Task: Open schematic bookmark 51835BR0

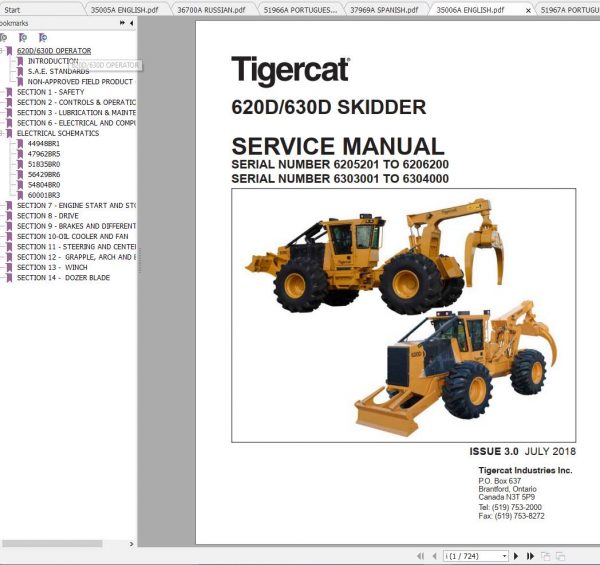Action: click(44, 164)
